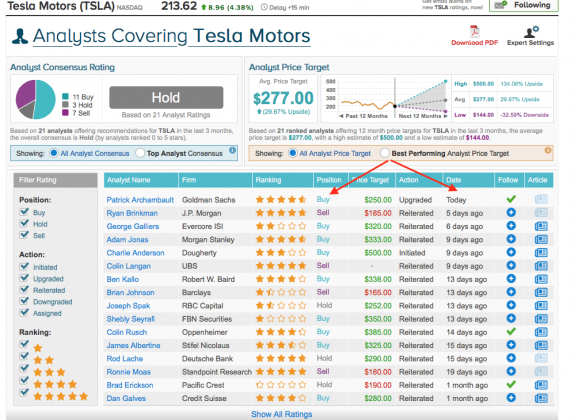Follow Shebly Seyrafi with plus icon
This screenshot has width=578, height=420.
pyautogui.click(x=511, y=319)
